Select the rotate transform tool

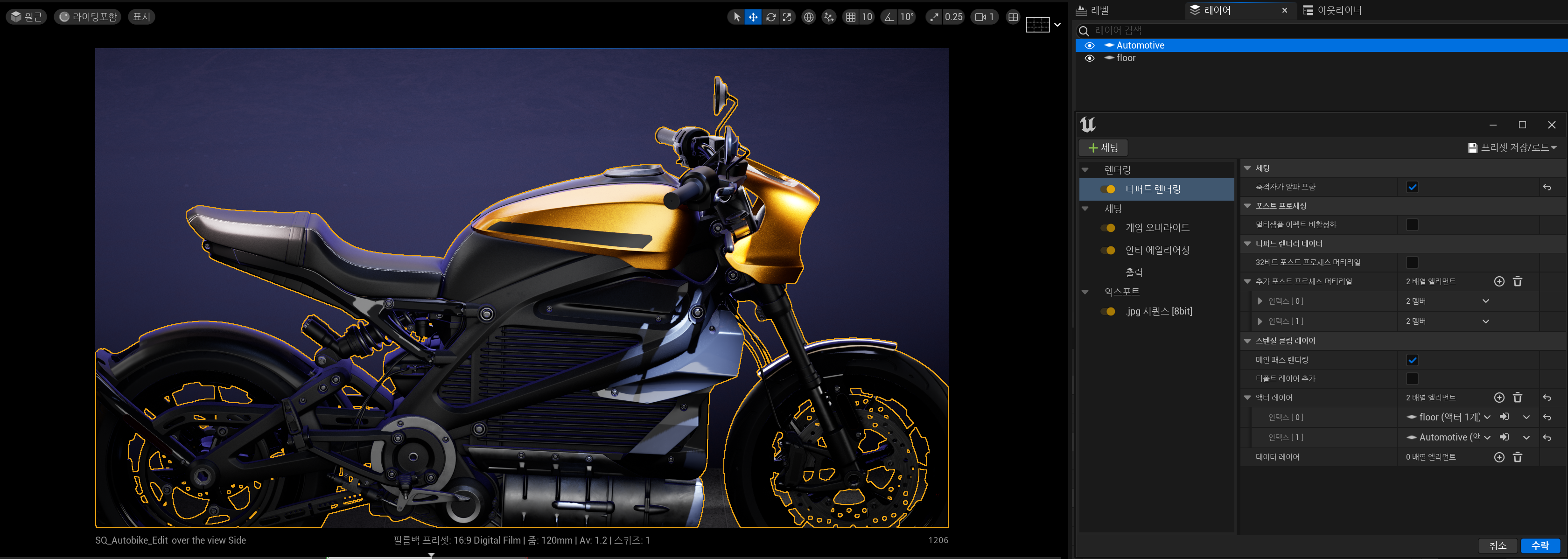770,17
